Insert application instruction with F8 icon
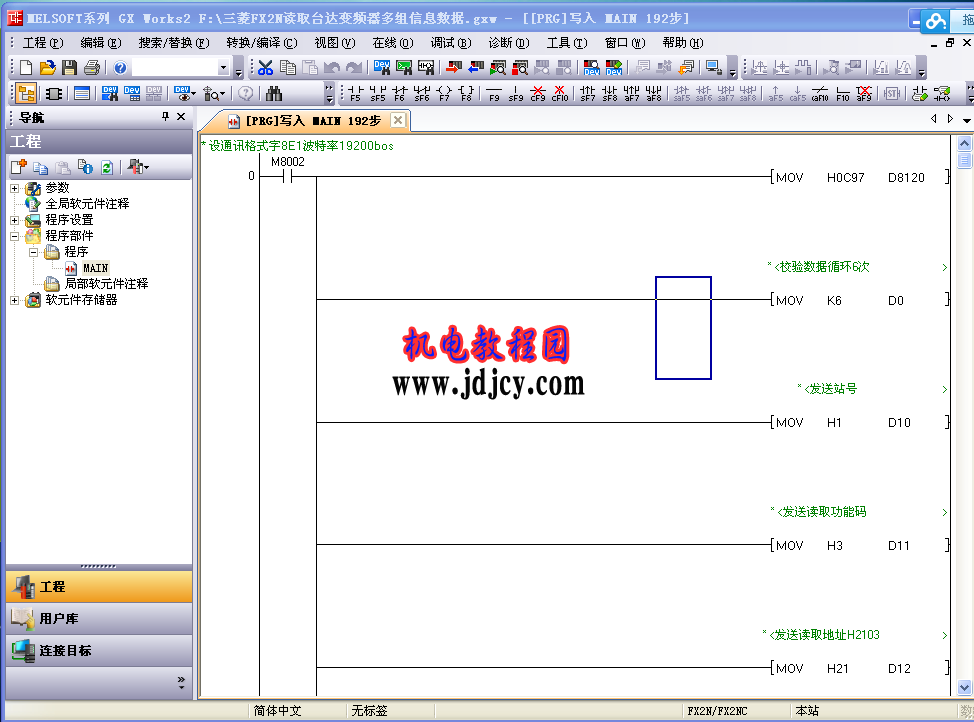 coord(467,94)
